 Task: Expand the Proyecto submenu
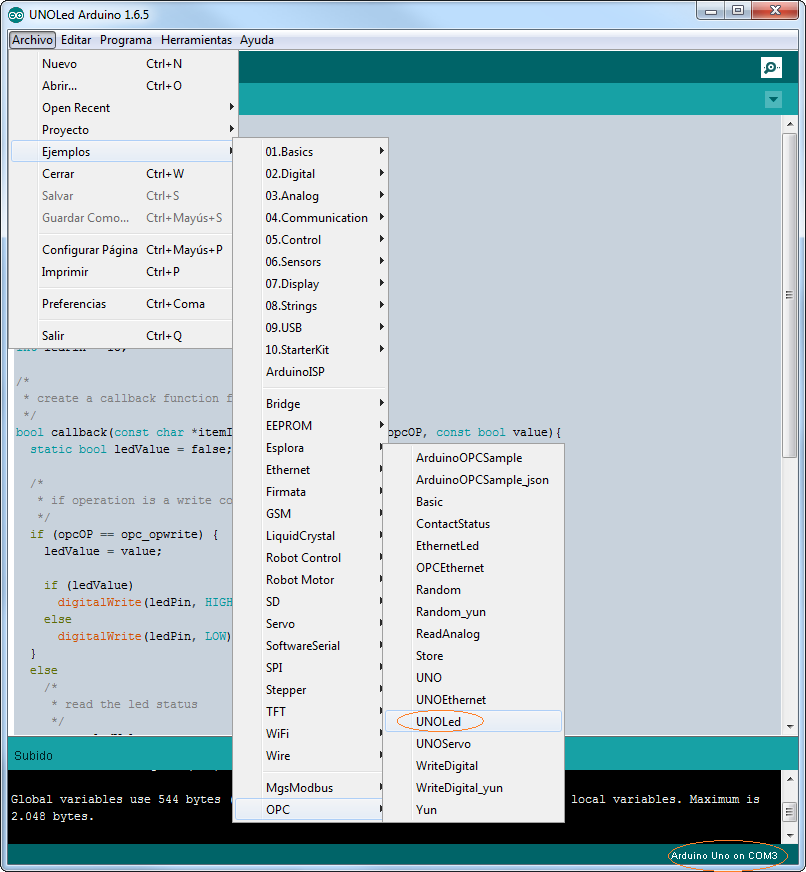[122, 130]
